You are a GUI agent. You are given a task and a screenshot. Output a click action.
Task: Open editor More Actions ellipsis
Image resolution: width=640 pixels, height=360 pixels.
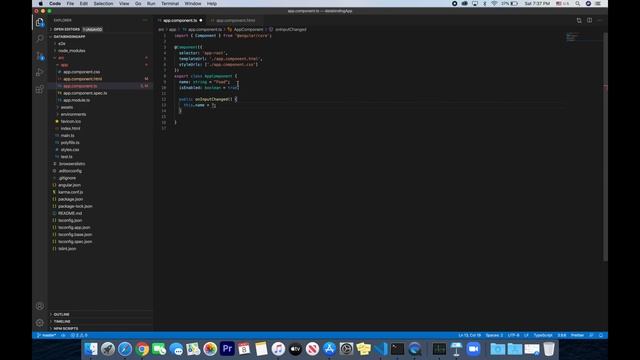[600, 20]
